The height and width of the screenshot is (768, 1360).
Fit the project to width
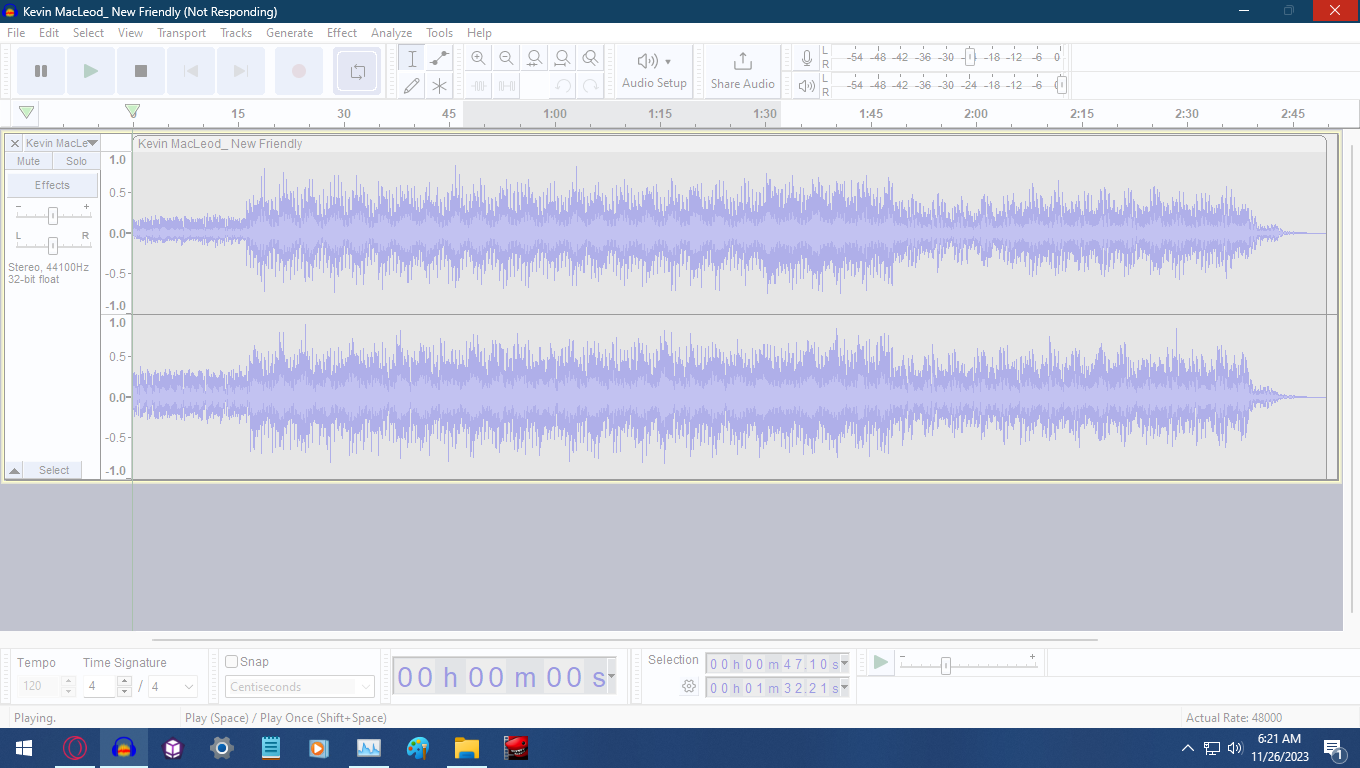pyautogui.click(x=562, y=57)
